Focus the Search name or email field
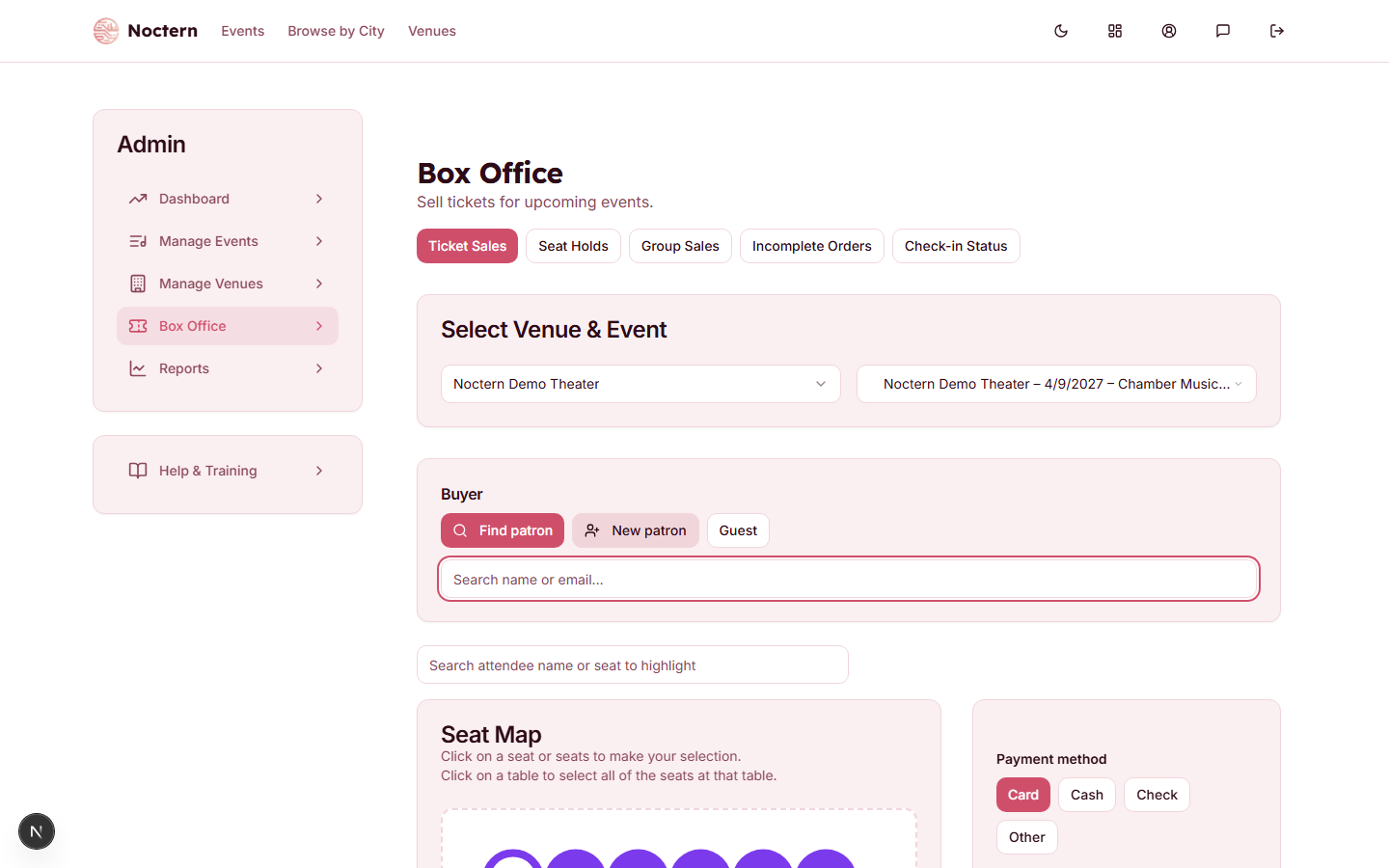 [849, 579]
